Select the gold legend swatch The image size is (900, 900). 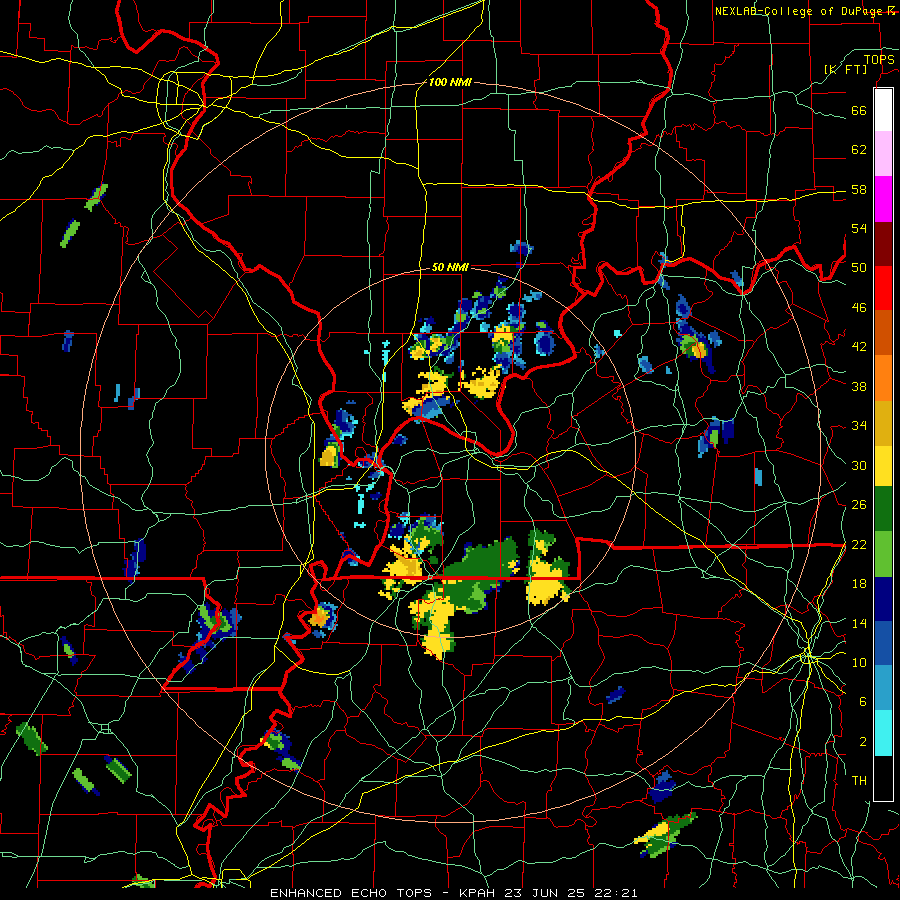[883, 423]
